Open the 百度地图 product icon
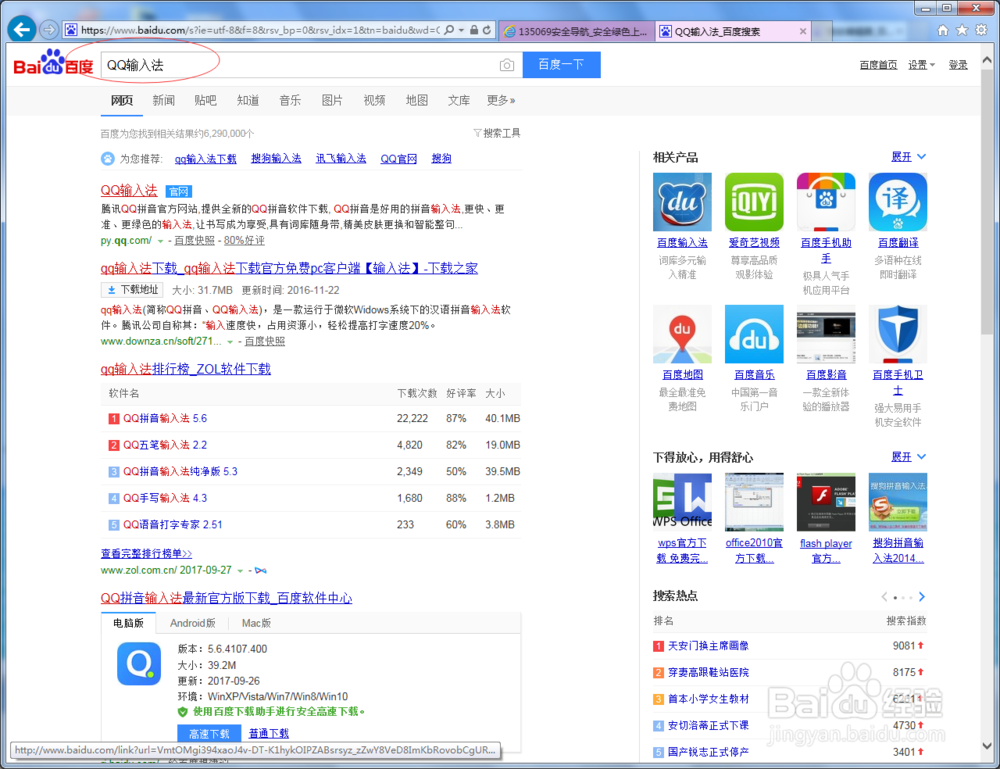This screenshot has height=769, width=1000. [682, 334]
